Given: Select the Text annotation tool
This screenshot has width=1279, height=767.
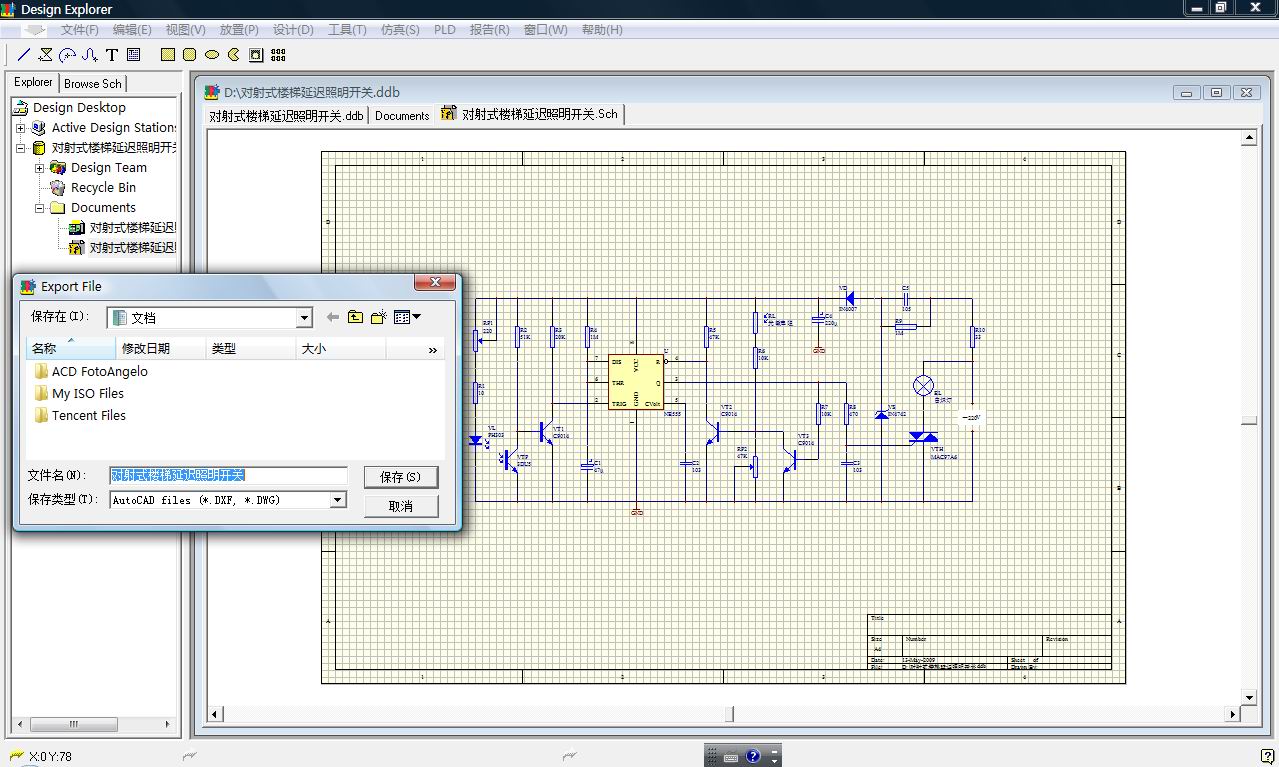Looking at the screenshot, I should (x=112, y=55).
